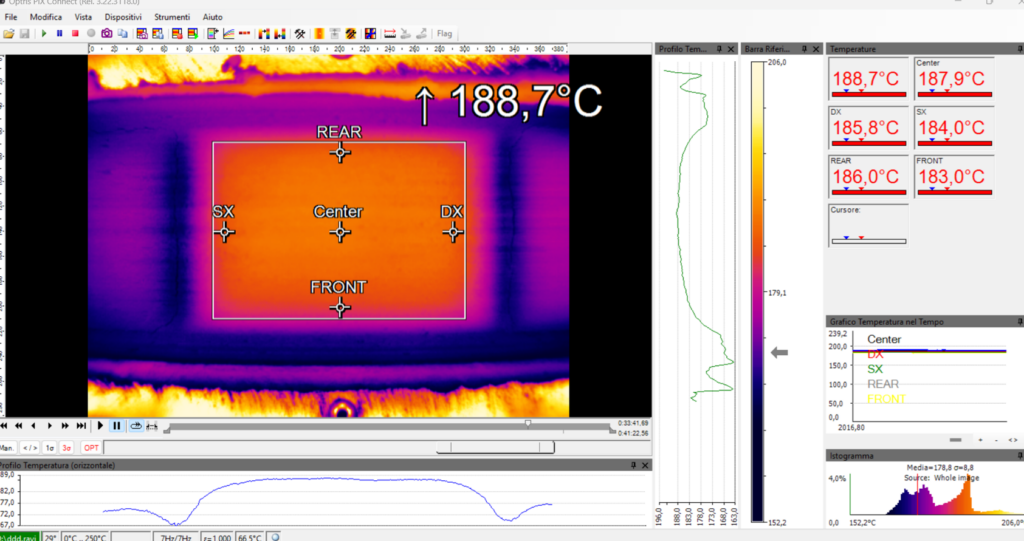Pin the Grafico Temperatura nel Tempo panel

[1019, 321]
